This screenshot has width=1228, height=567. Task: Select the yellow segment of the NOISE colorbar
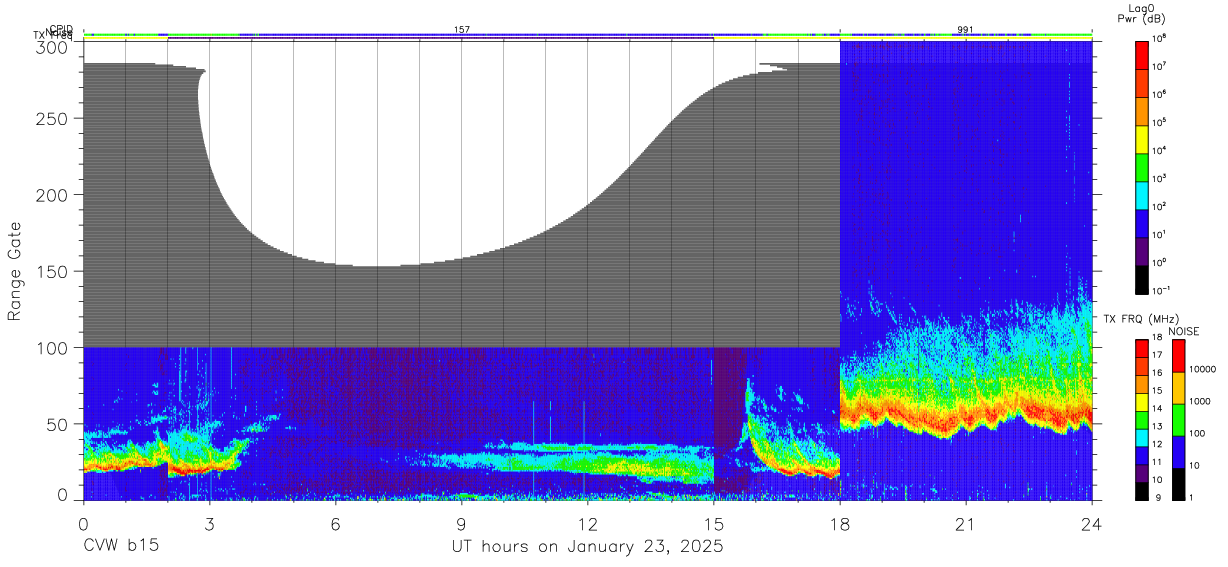1179,388
